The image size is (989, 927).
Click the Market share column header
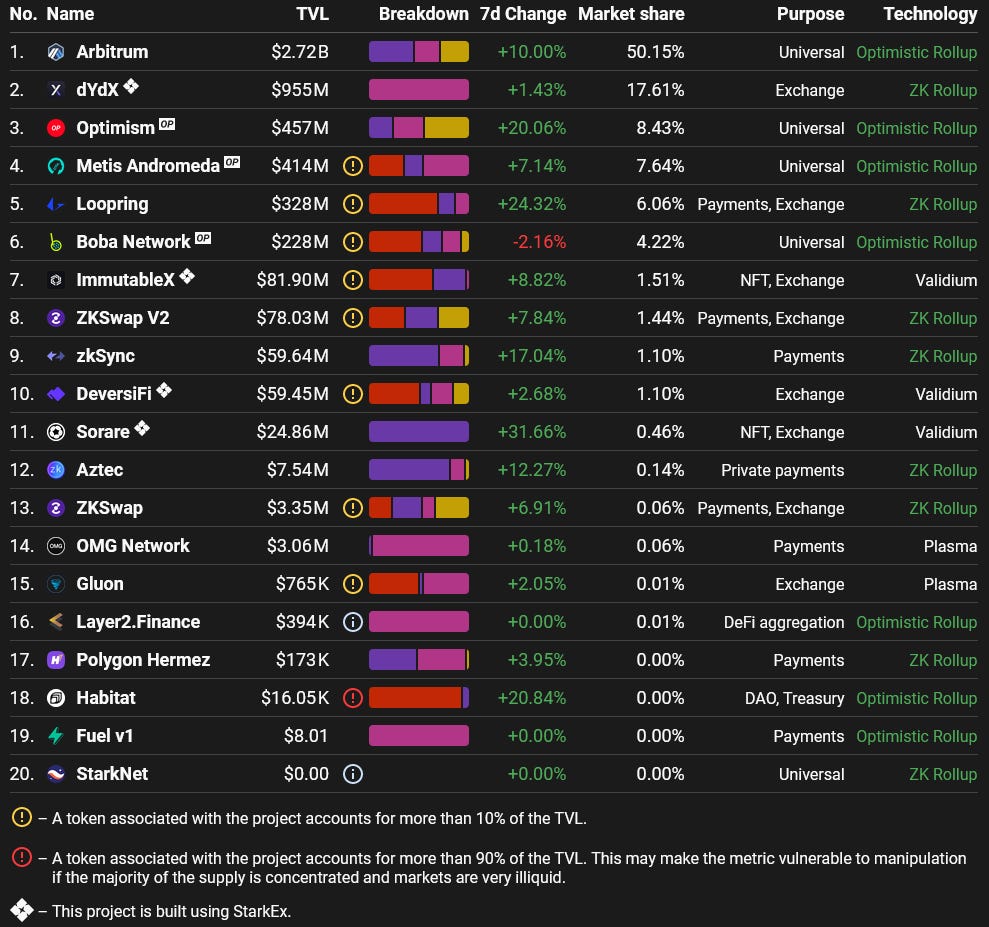click(x=631, y=14)
